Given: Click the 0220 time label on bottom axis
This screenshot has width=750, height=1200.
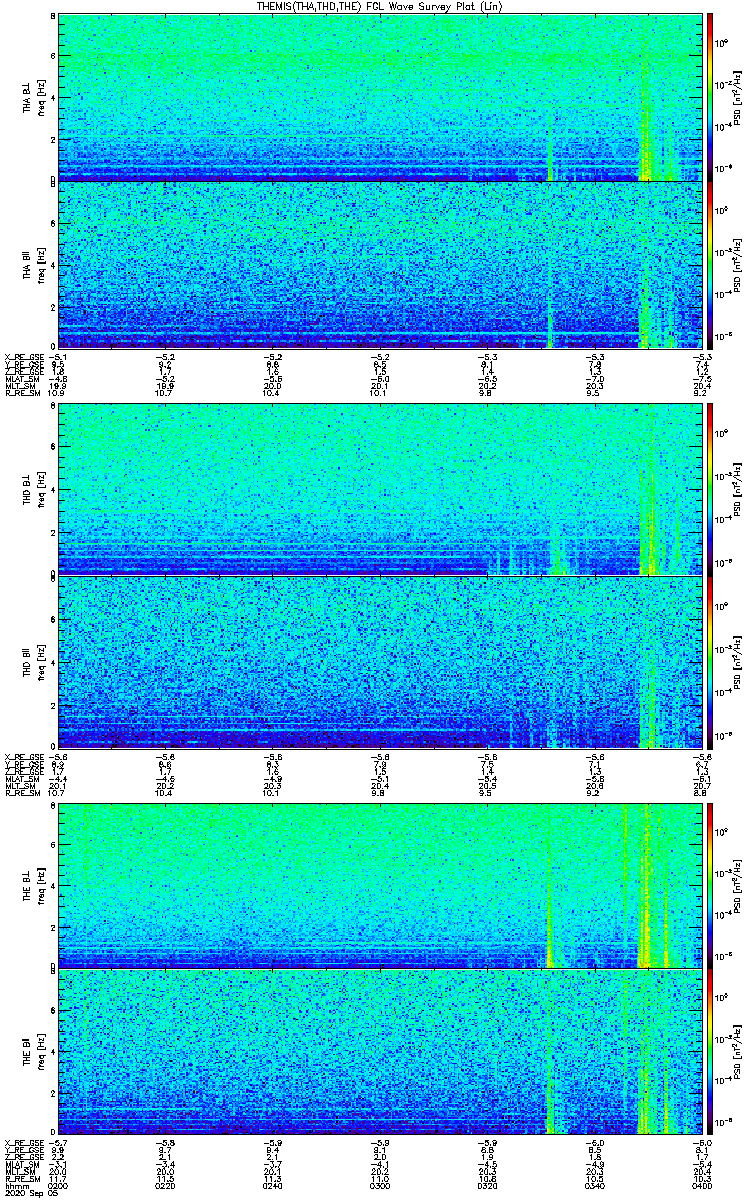Looking at the screenshot, I should [x=165, y=1186].
